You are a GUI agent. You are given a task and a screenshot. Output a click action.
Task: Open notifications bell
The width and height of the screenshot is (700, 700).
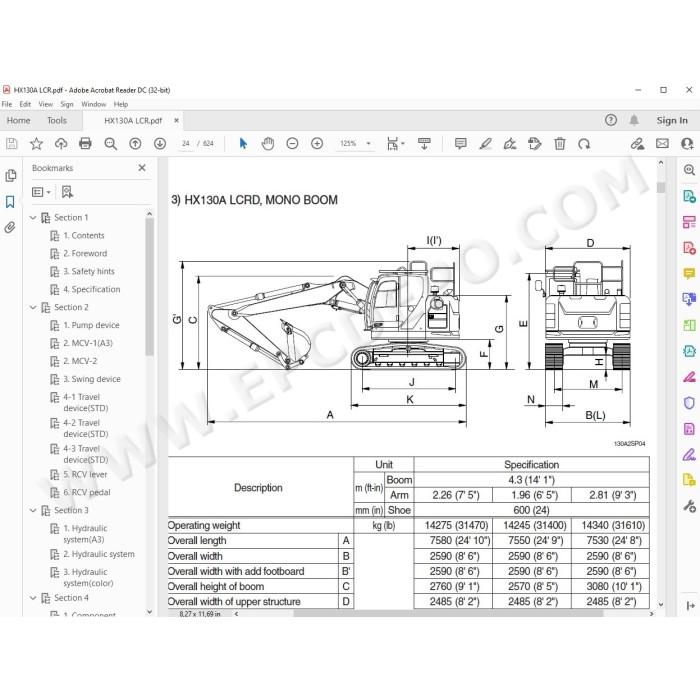click(634, 120)
